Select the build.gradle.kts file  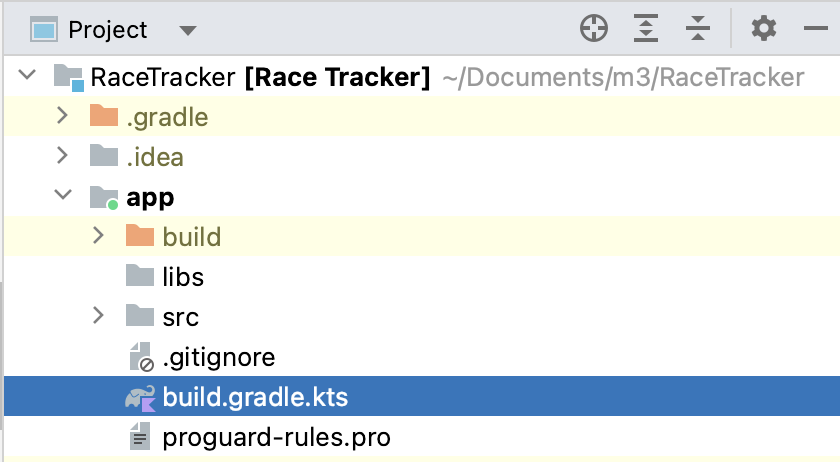pyautogui.click(x=254, y=397)
